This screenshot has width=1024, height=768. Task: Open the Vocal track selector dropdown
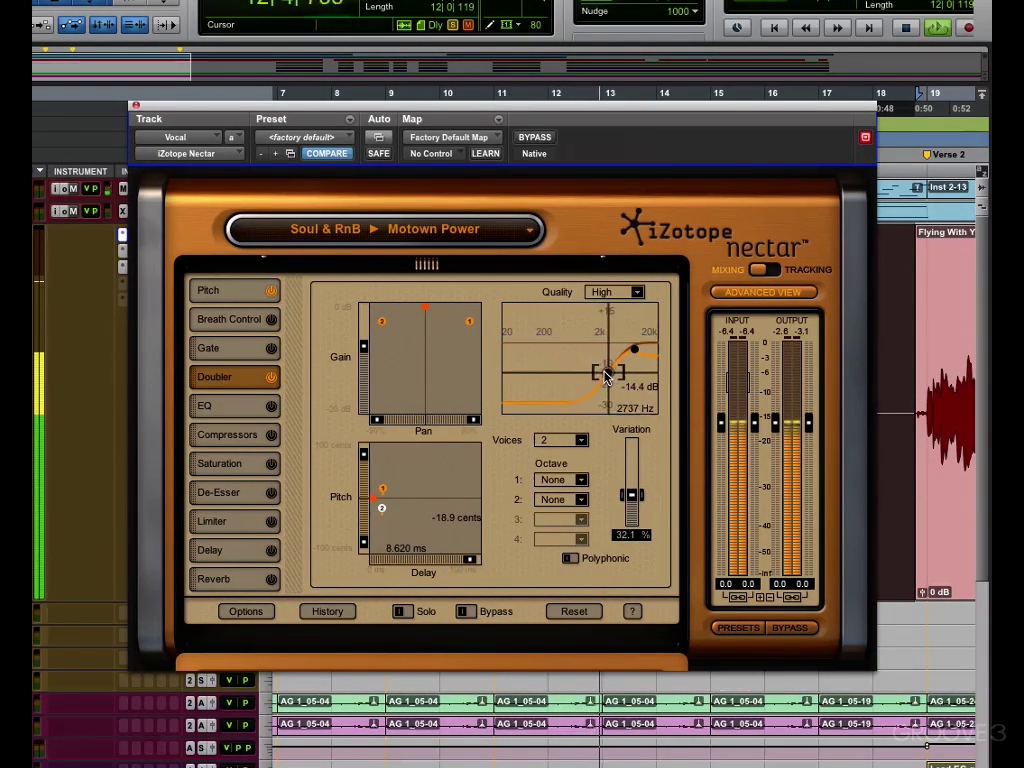tap(178, 137)
